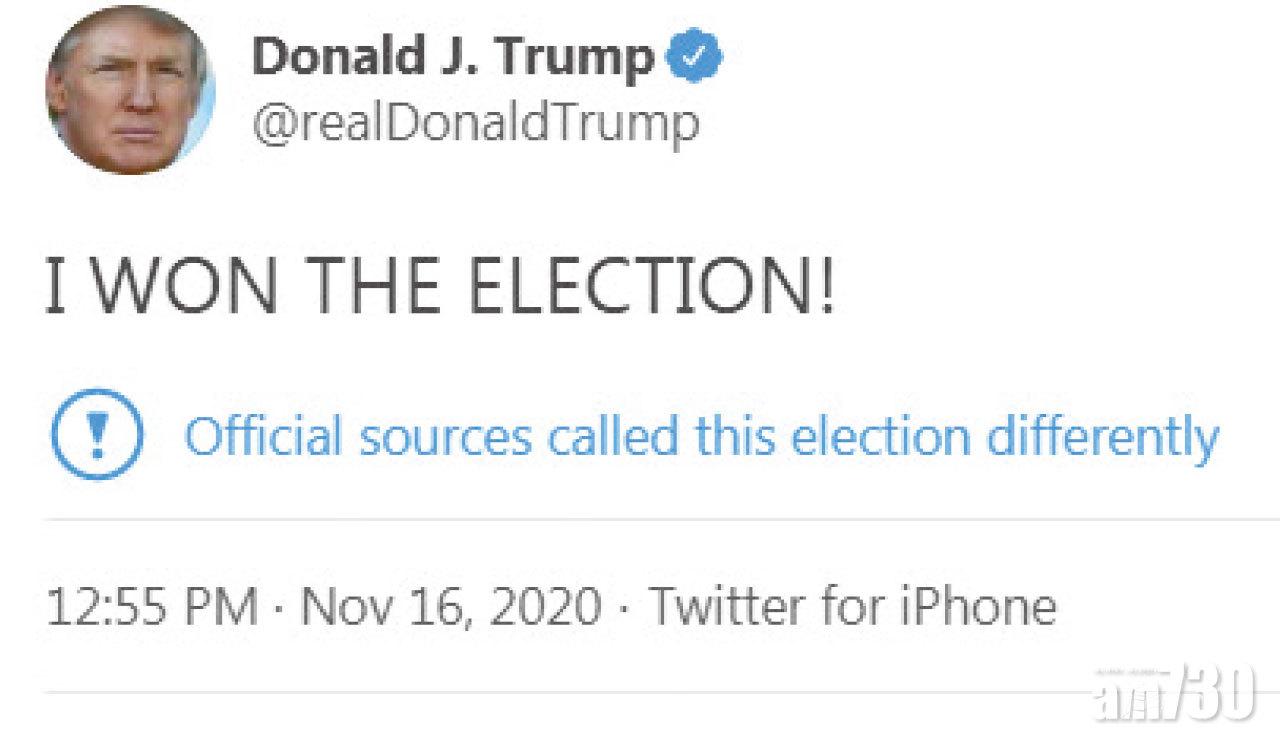The image size is (1280, 742).
Task: Open the "Official sources called this election differently" link
Action: tap(701, 437)
